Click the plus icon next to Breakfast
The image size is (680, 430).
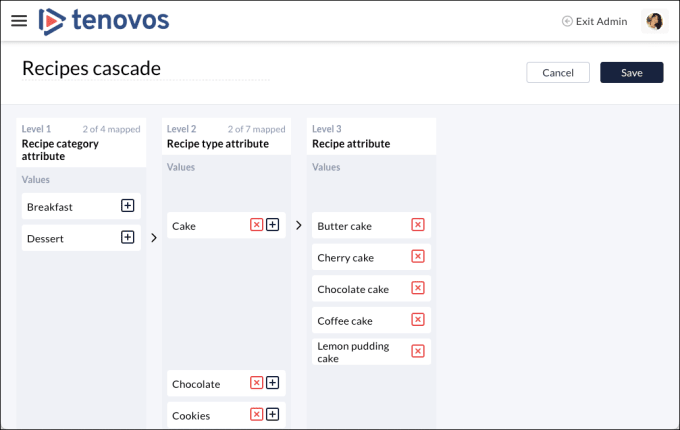(127, 206)
